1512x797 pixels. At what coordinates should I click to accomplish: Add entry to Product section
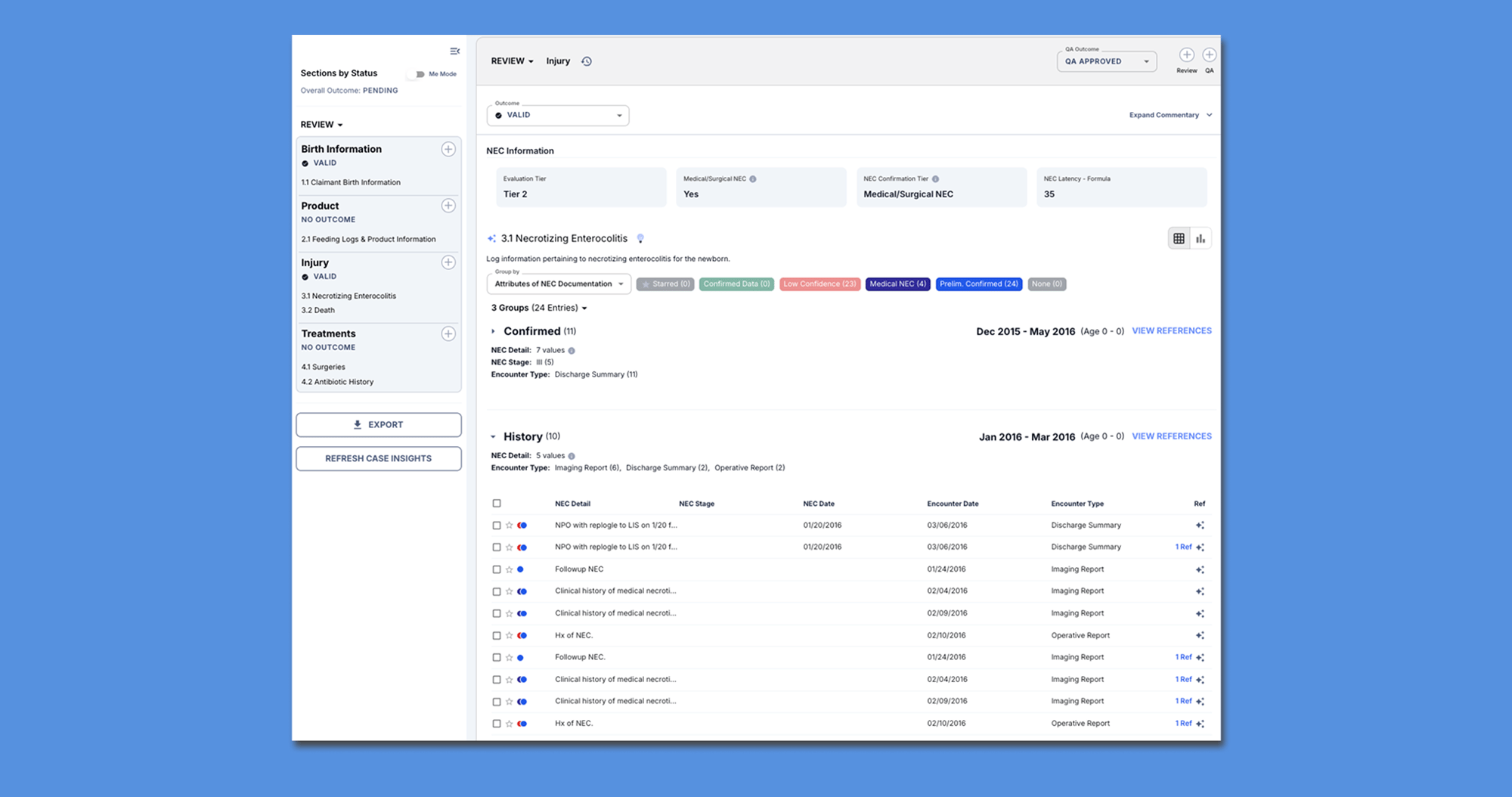(x=448, y=206)
